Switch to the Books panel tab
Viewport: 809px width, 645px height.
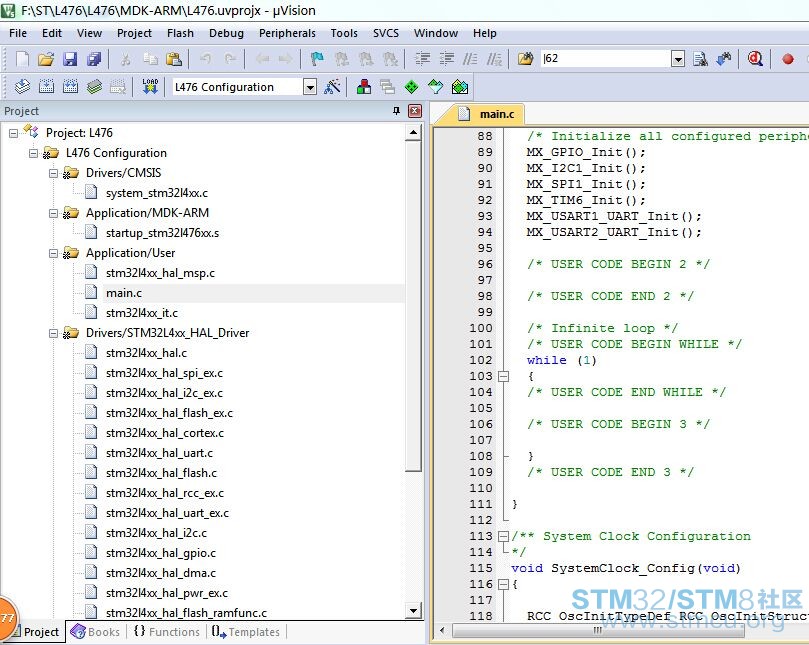pyautogui.click(x=95, y=632)
